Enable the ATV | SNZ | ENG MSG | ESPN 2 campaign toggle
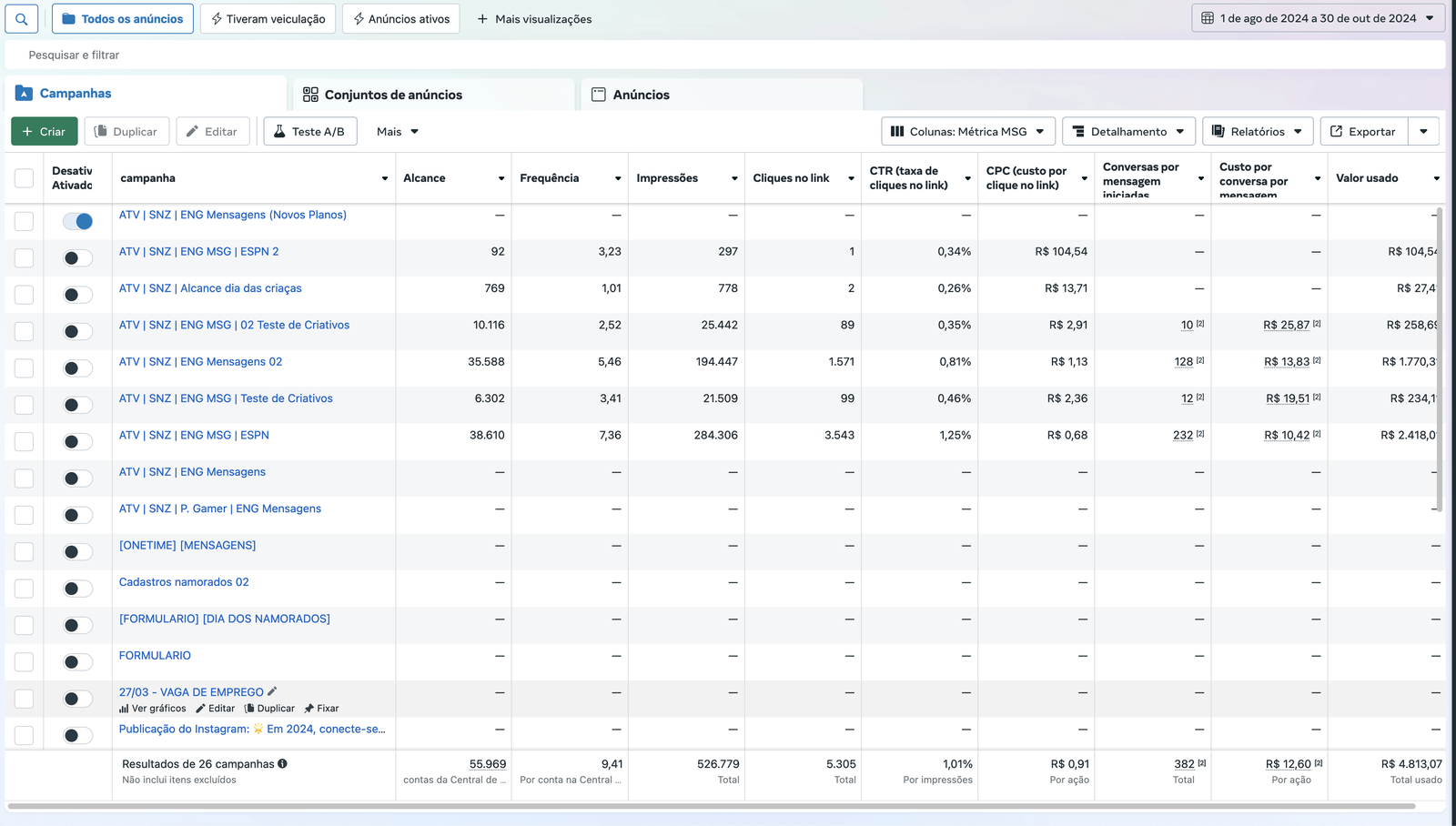 coord(78,258)
